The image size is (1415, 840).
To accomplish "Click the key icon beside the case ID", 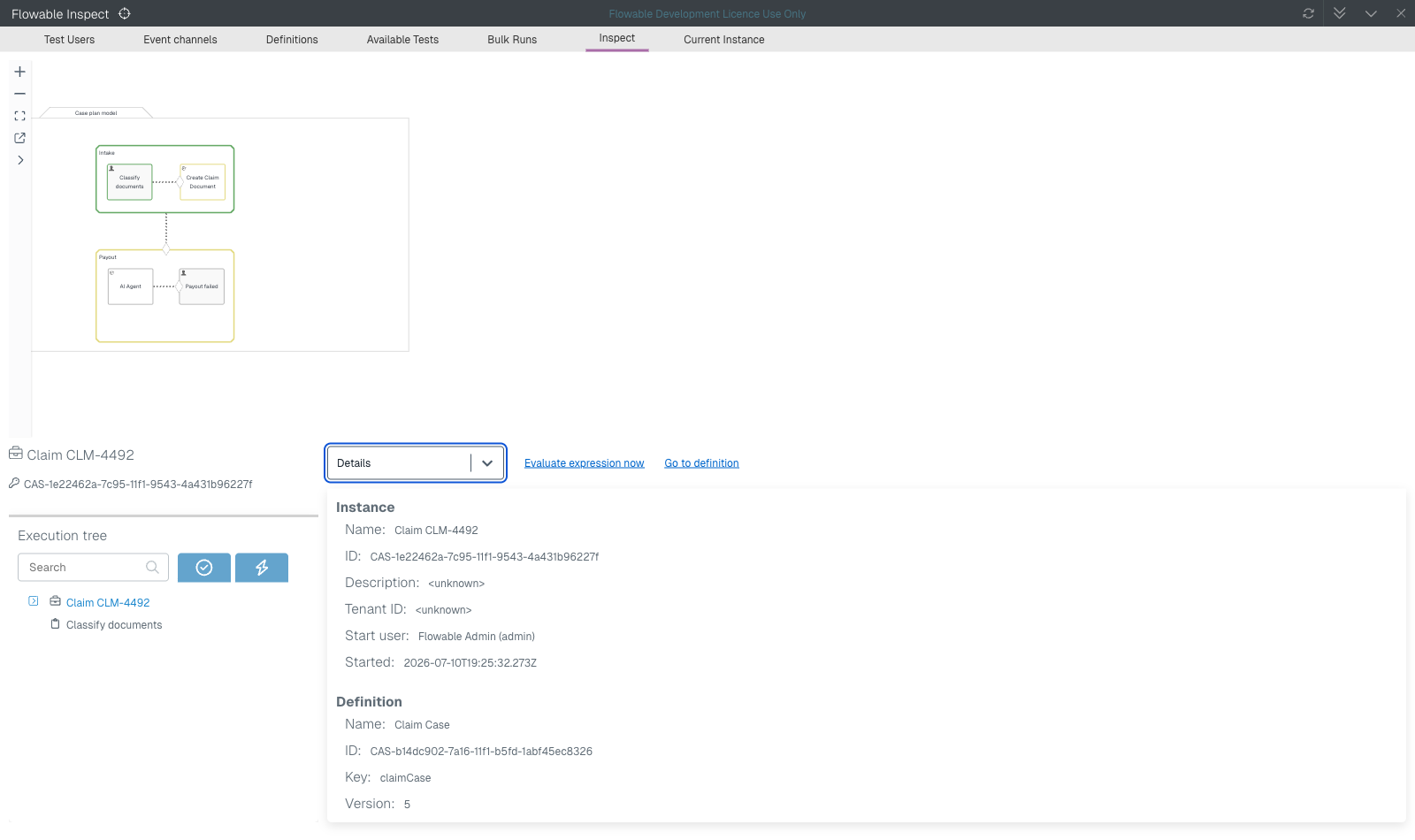I will 14,483.
